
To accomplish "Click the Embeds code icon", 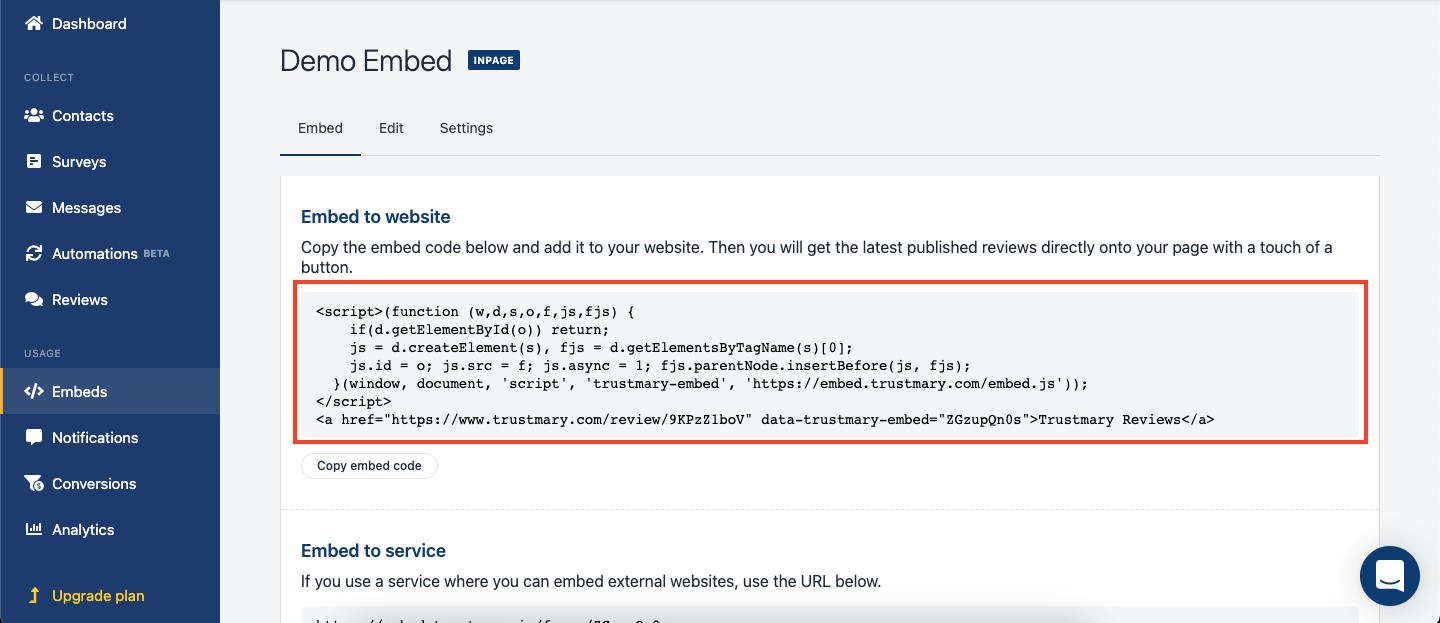I will 34,391.
